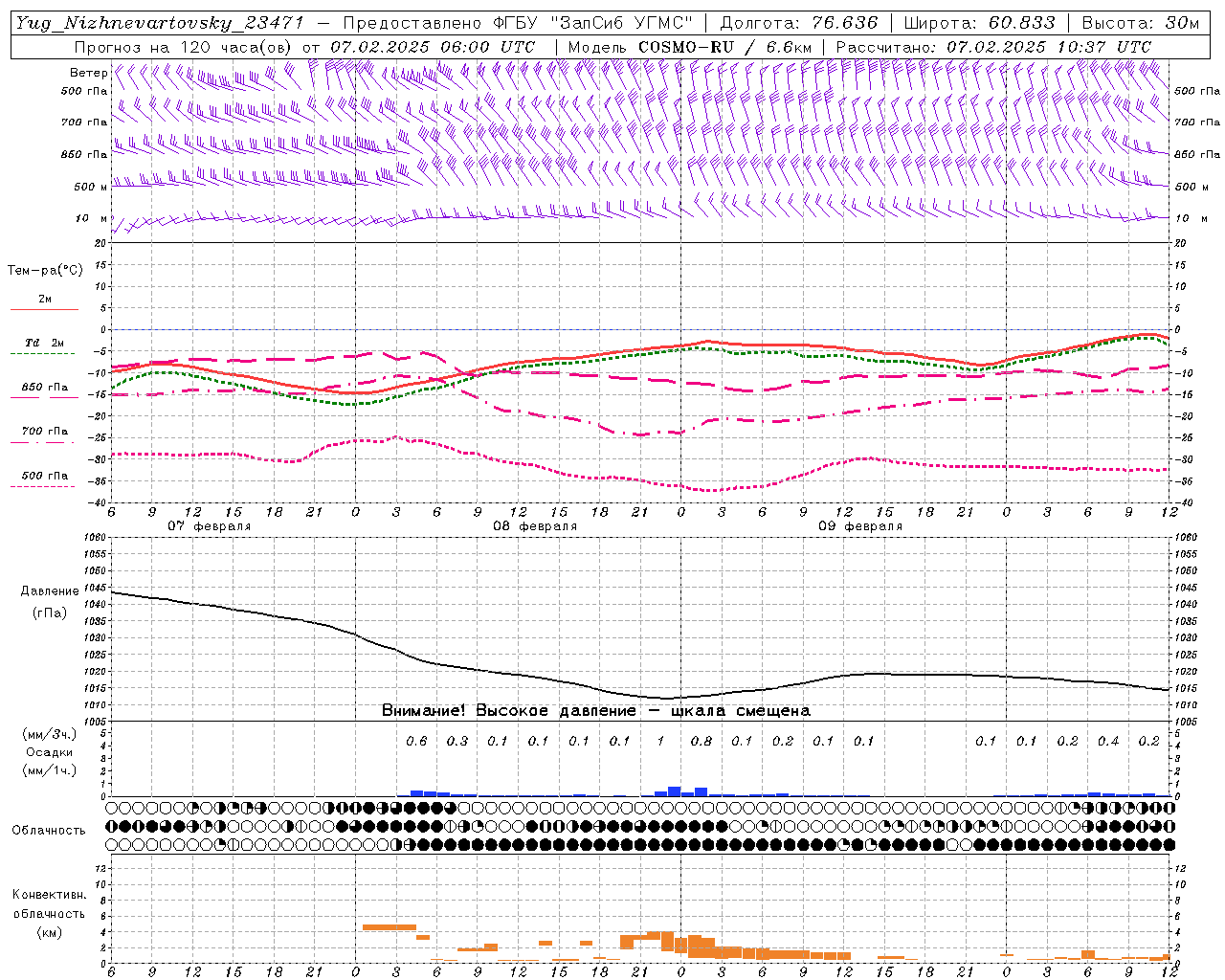Screen dimensions: 1225x980
Task: Click the Рассчитано: 07.02.2025 10:37 UTC text
Action: point(993,47)
